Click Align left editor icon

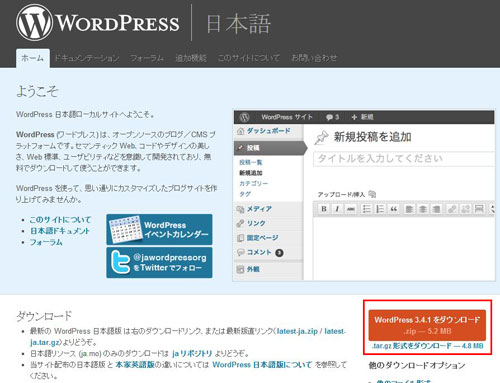(x=409, y=209)
